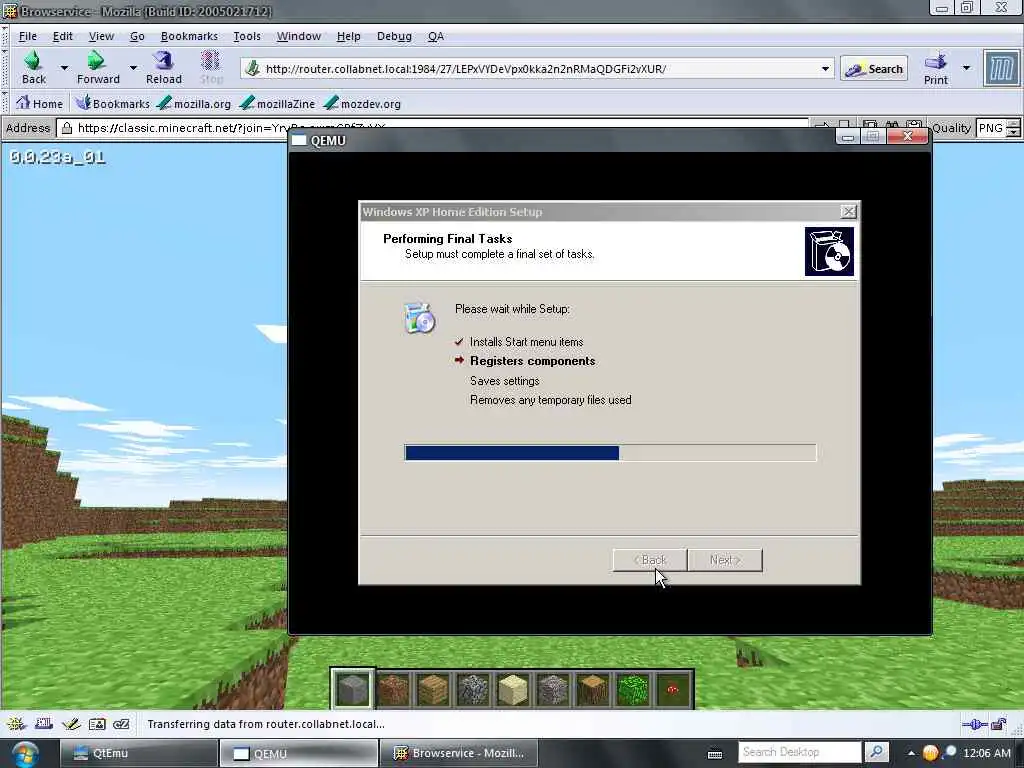Click the online/offline plug status icon
Image resolution: width=1024 pixels, height=768 pixels.
[x=974, y=724]
